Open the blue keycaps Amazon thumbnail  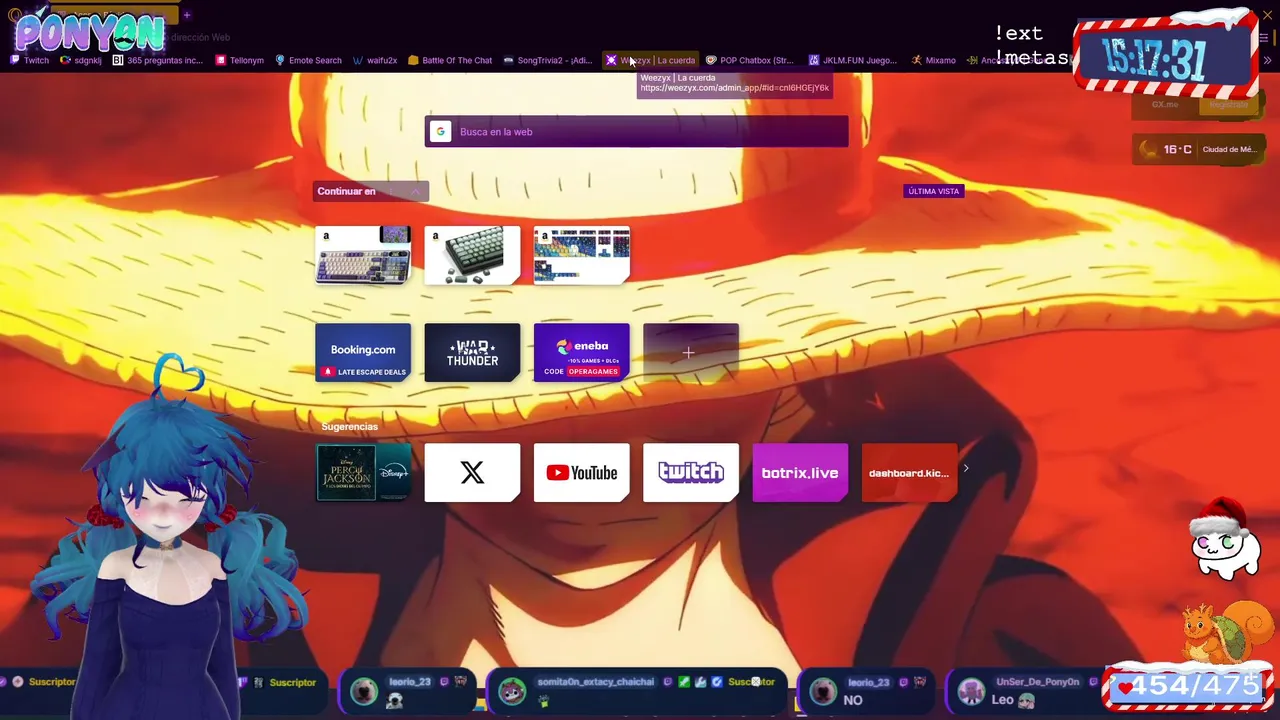[x=582, y=255]
